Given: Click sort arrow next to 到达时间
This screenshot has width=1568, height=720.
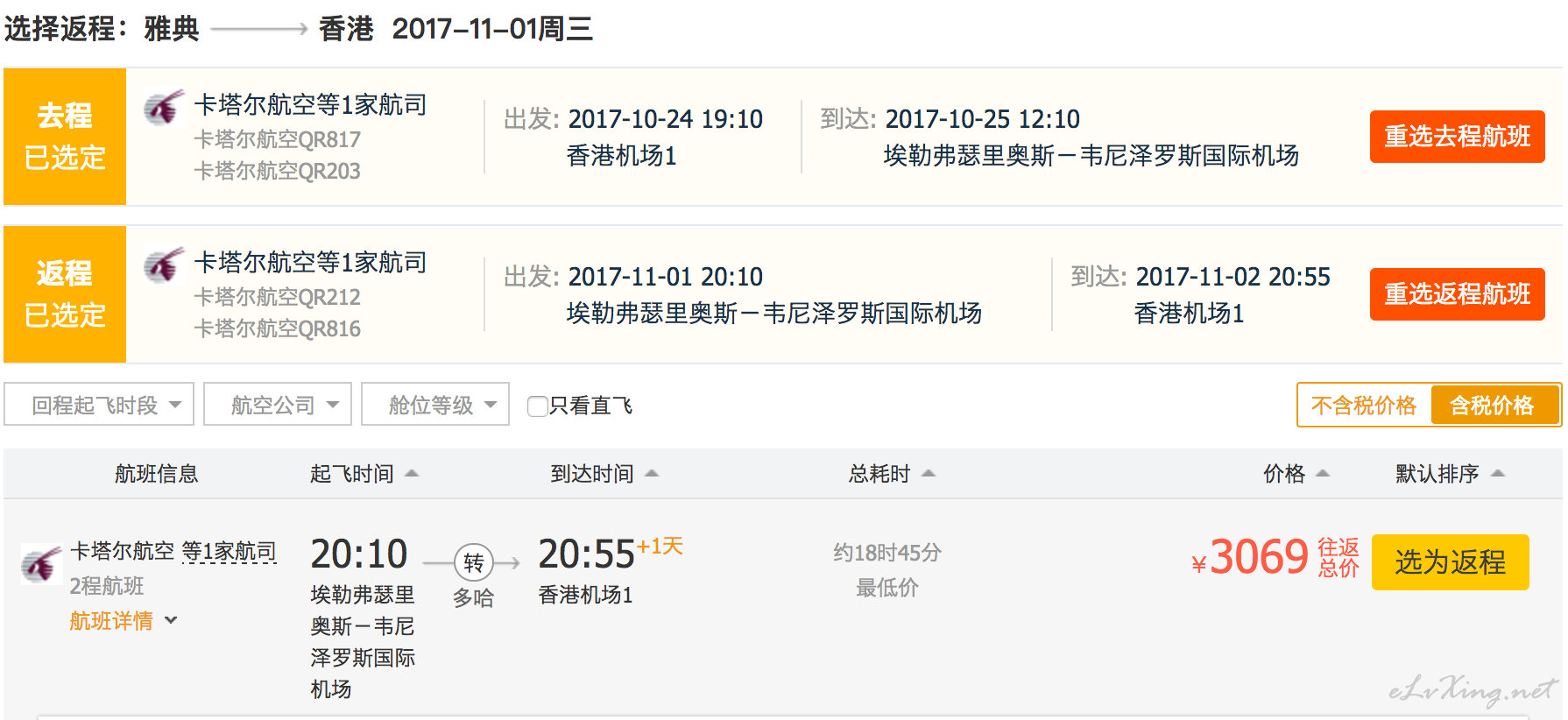Looking at the screenshot, I should (652, 474).
